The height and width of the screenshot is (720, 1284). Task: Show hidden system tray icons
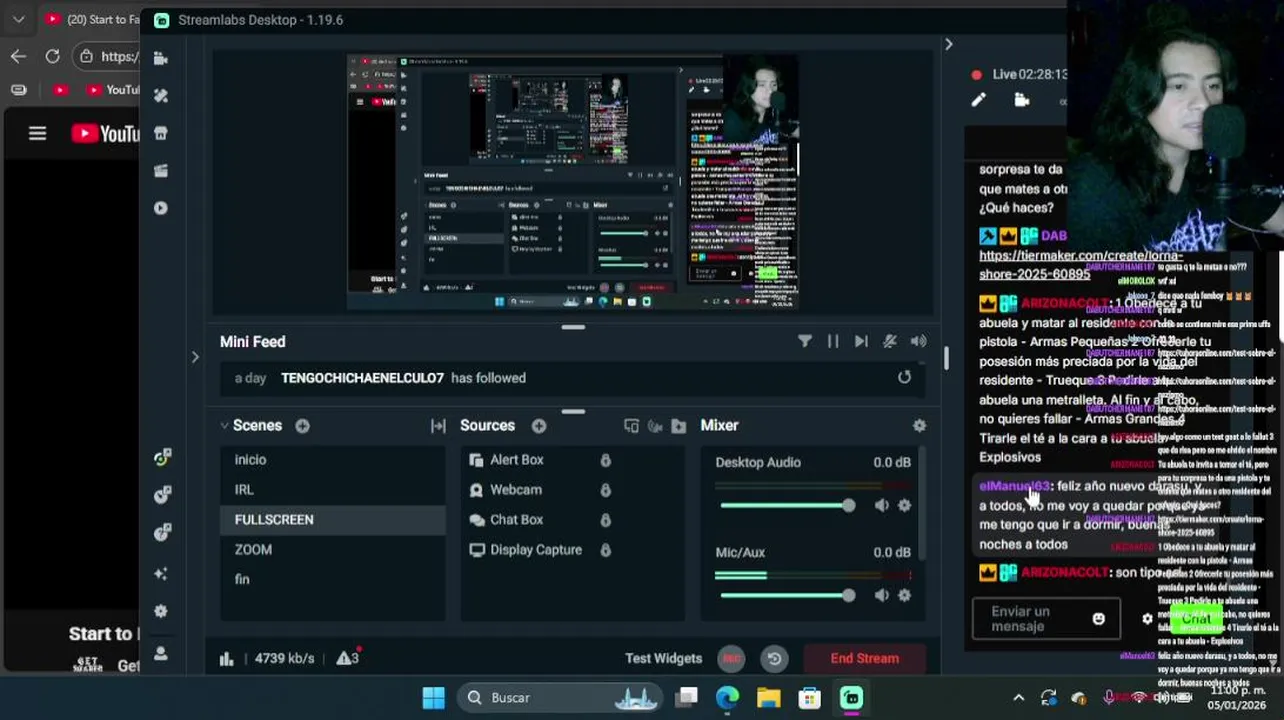(1018, 698)
